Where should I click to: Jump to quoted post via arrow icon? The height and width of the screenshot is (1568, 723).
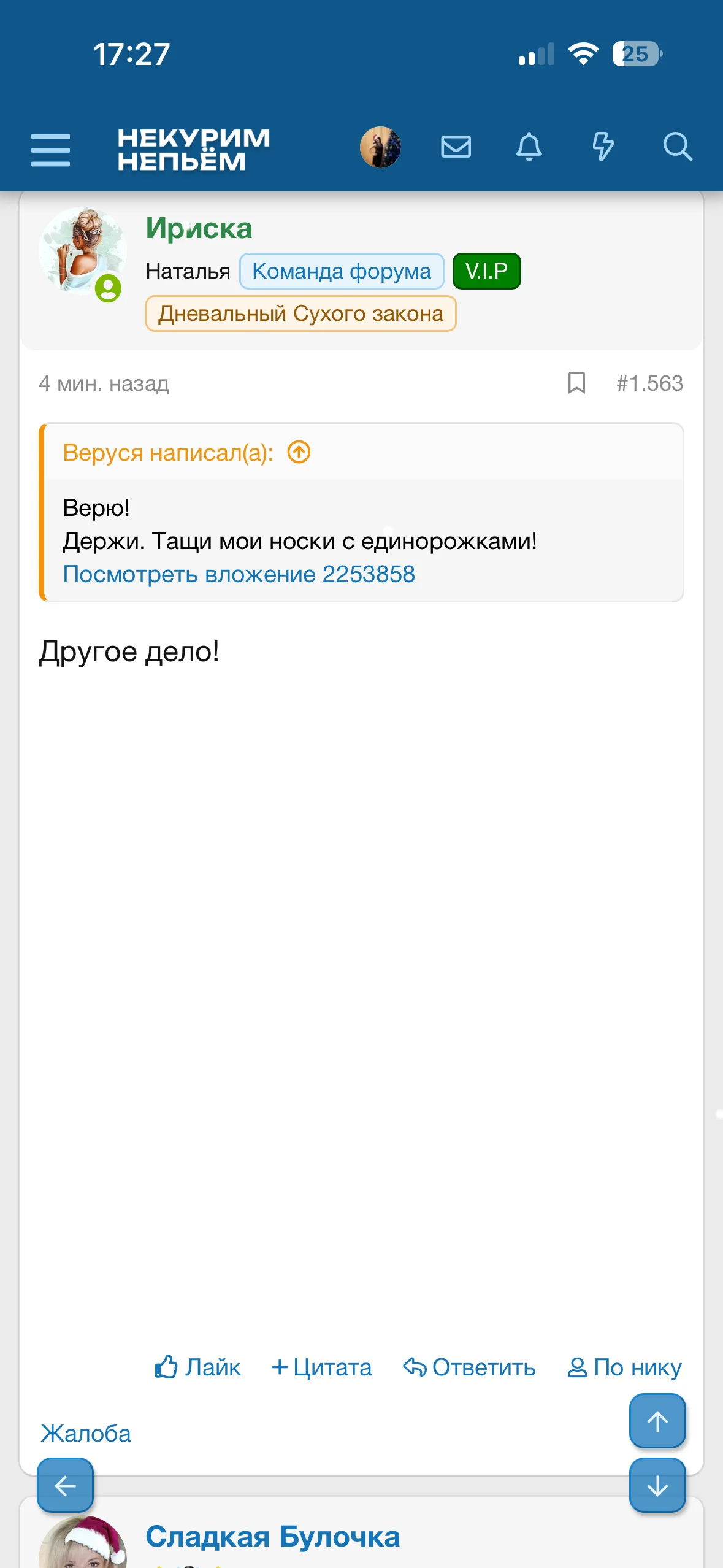tap(299, 453)
